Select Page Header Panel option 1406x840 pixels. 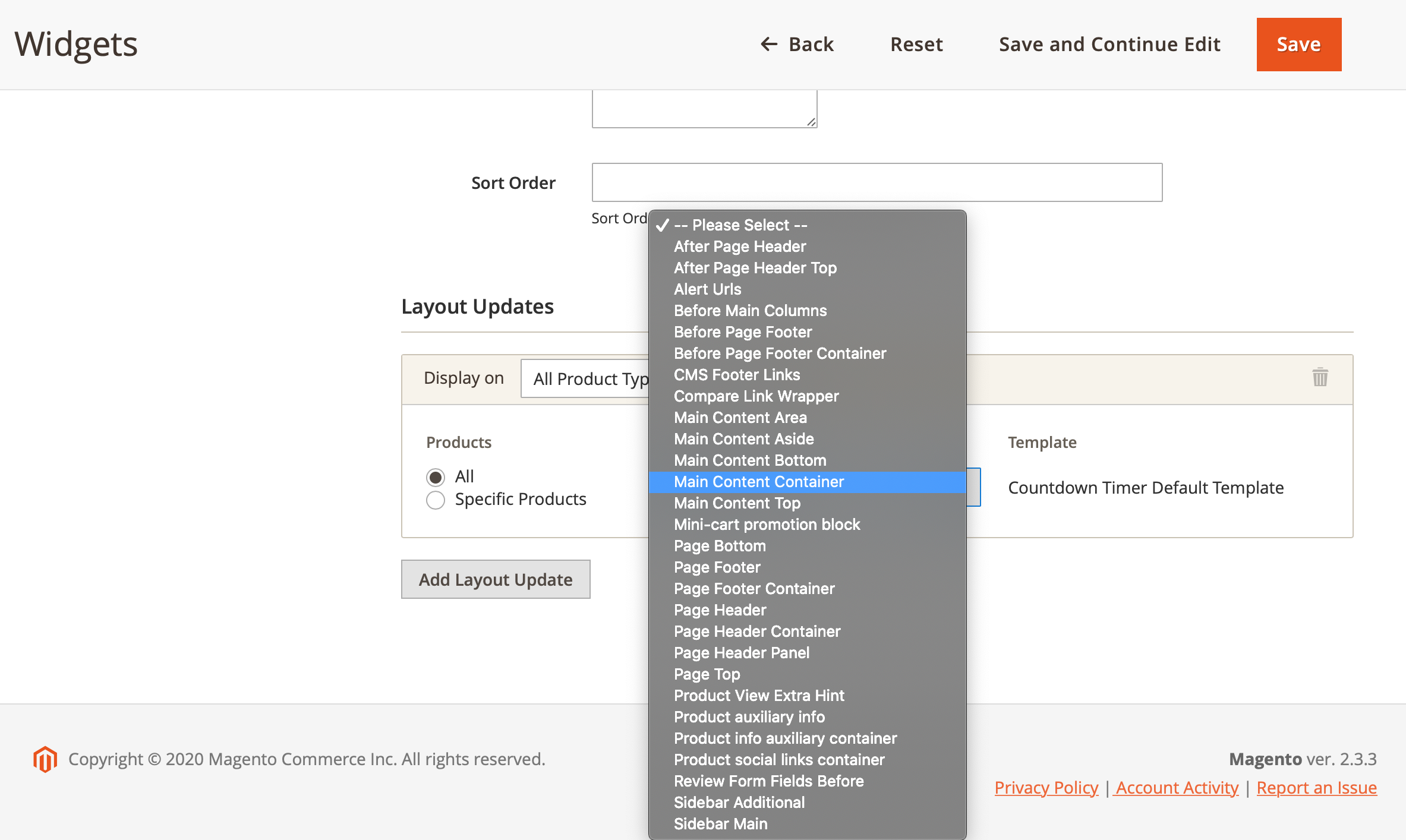point(807,653)
